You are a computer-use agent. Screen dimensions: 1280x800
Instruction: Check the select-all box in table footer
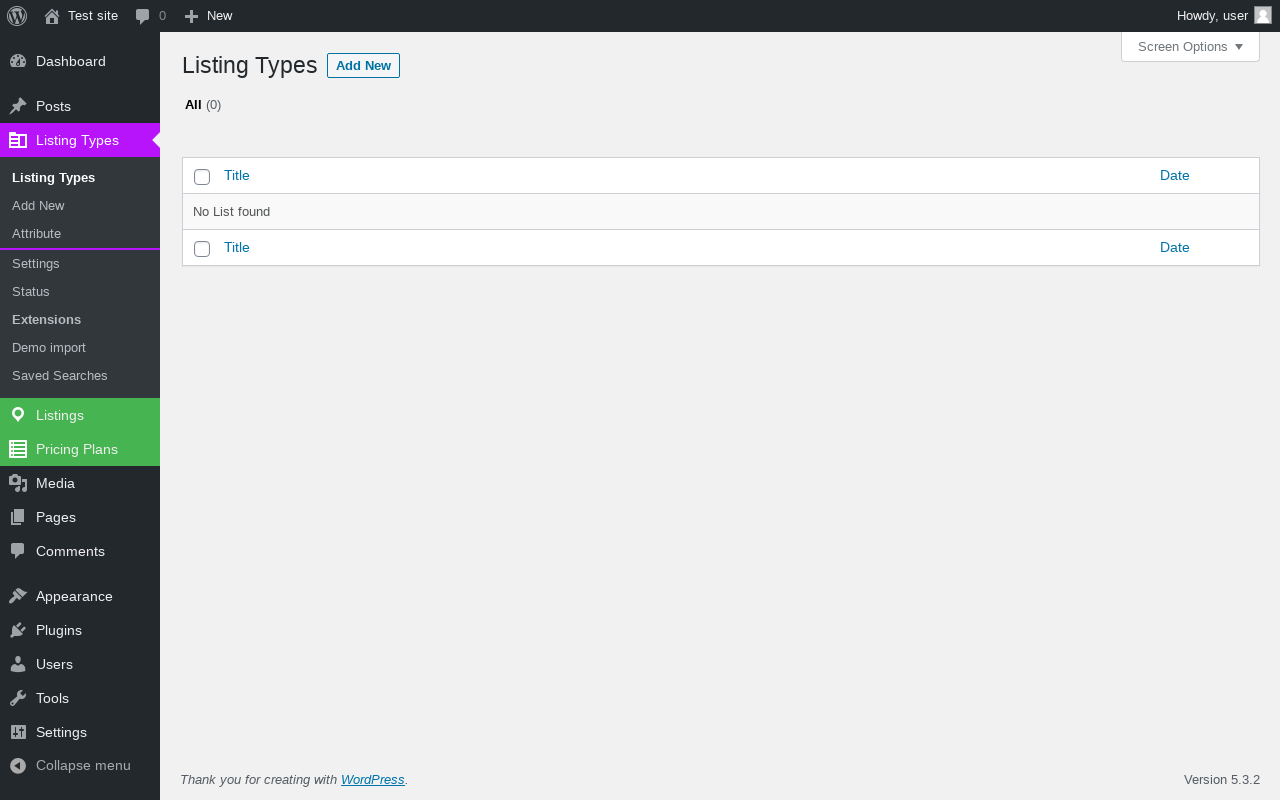[x=202, y=249]
